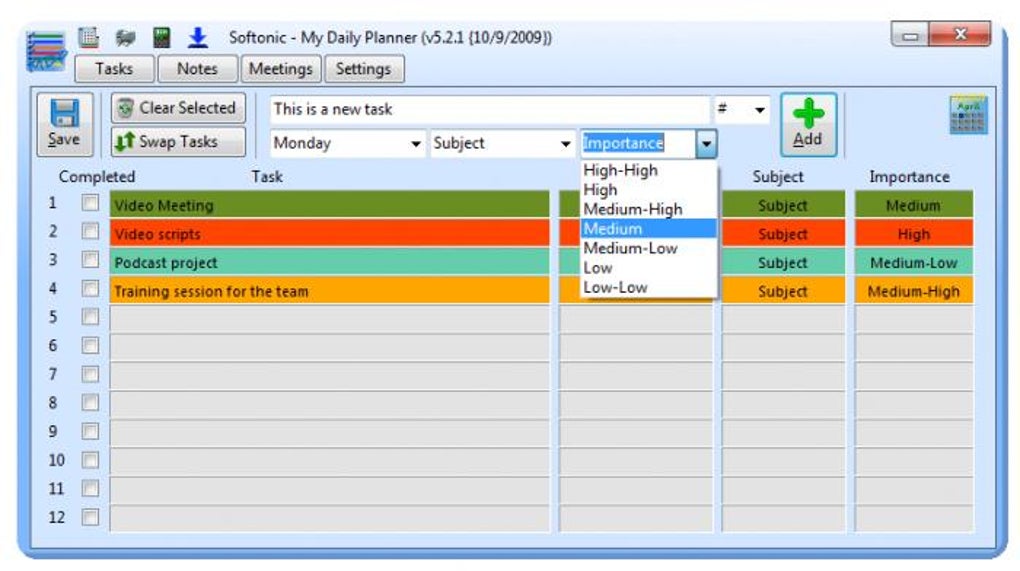The image size is (1020, 571).
Task: Click the Task column header
Action: click(267, 176)
